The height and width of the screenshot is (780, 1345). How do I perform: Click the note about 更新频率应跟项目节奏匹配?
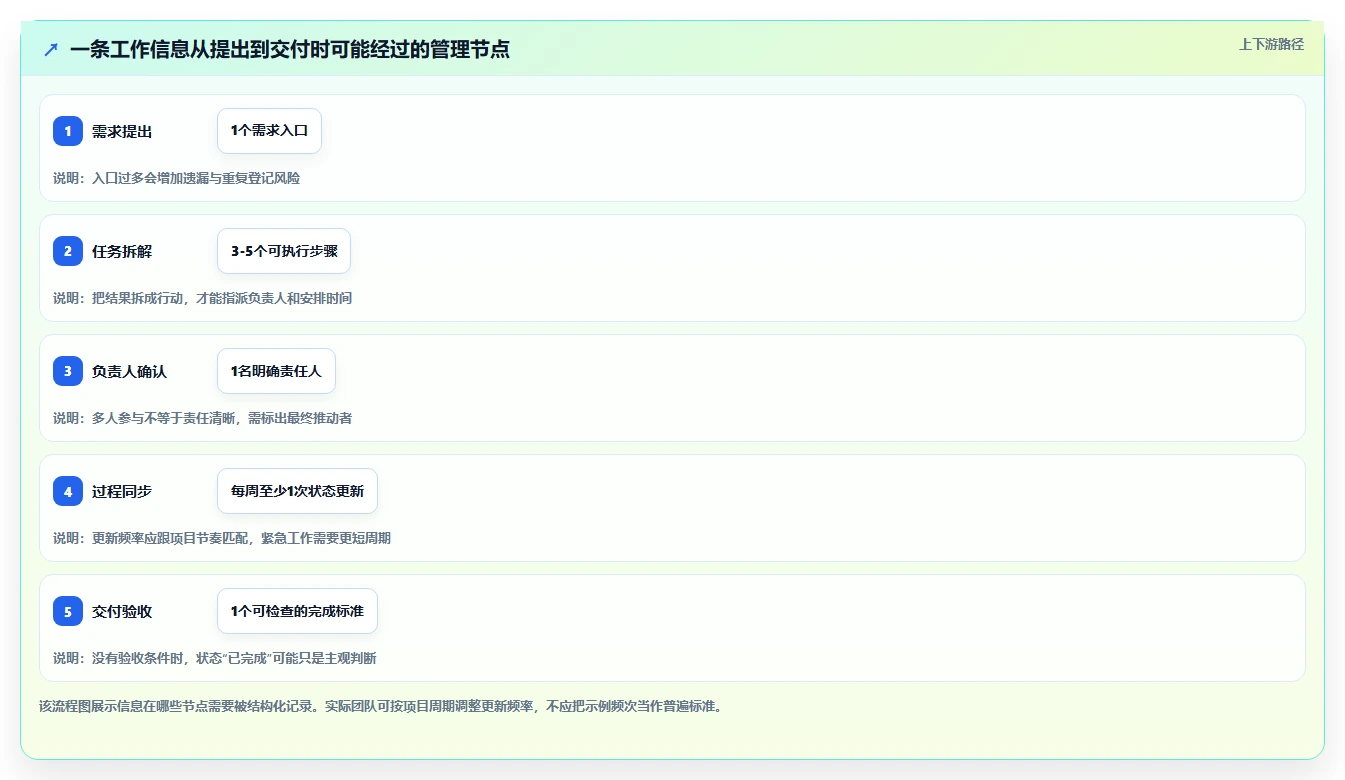point(222,538)
